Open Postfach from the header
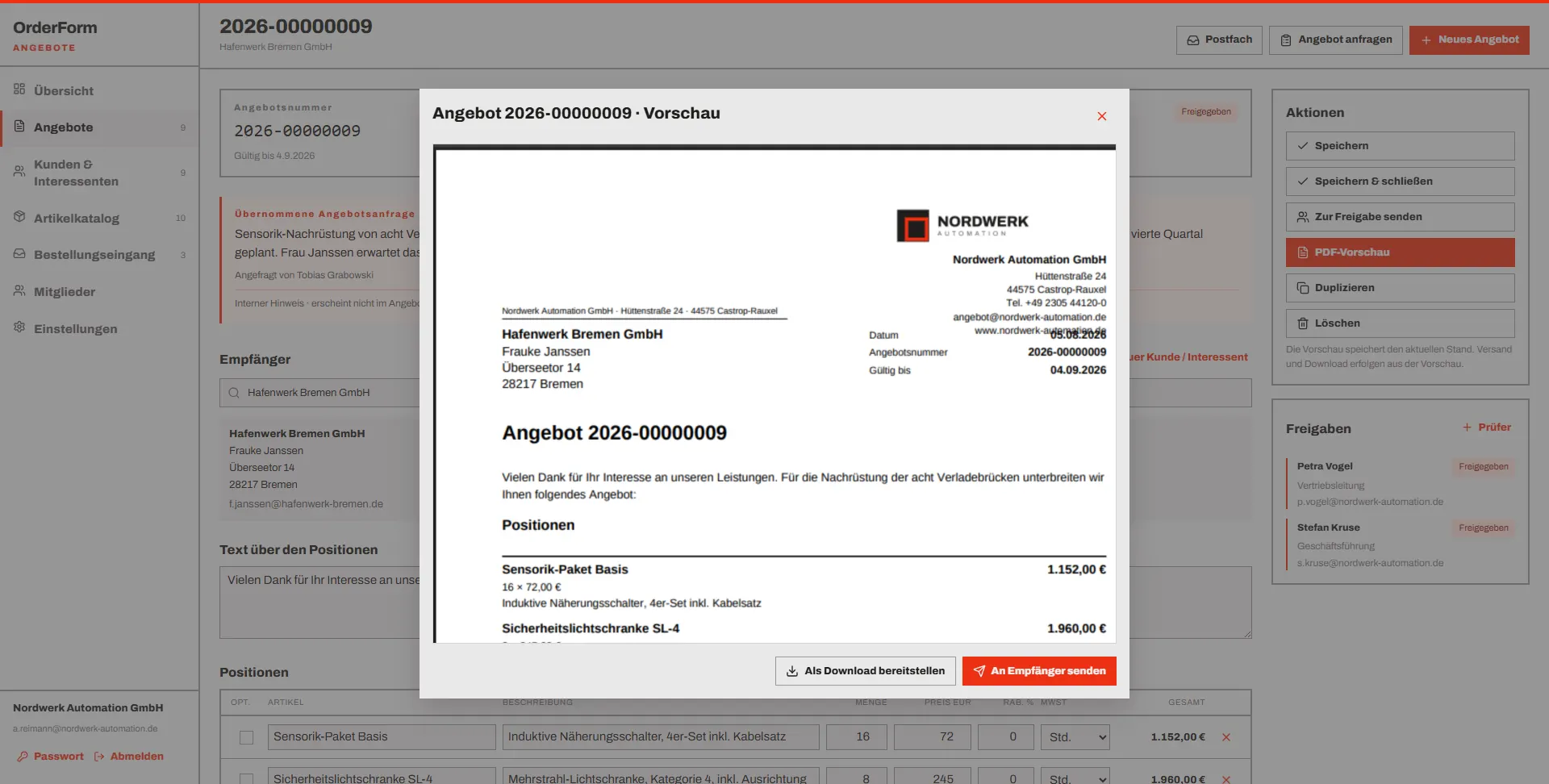1549x784 pixels. coord(1219,40)
